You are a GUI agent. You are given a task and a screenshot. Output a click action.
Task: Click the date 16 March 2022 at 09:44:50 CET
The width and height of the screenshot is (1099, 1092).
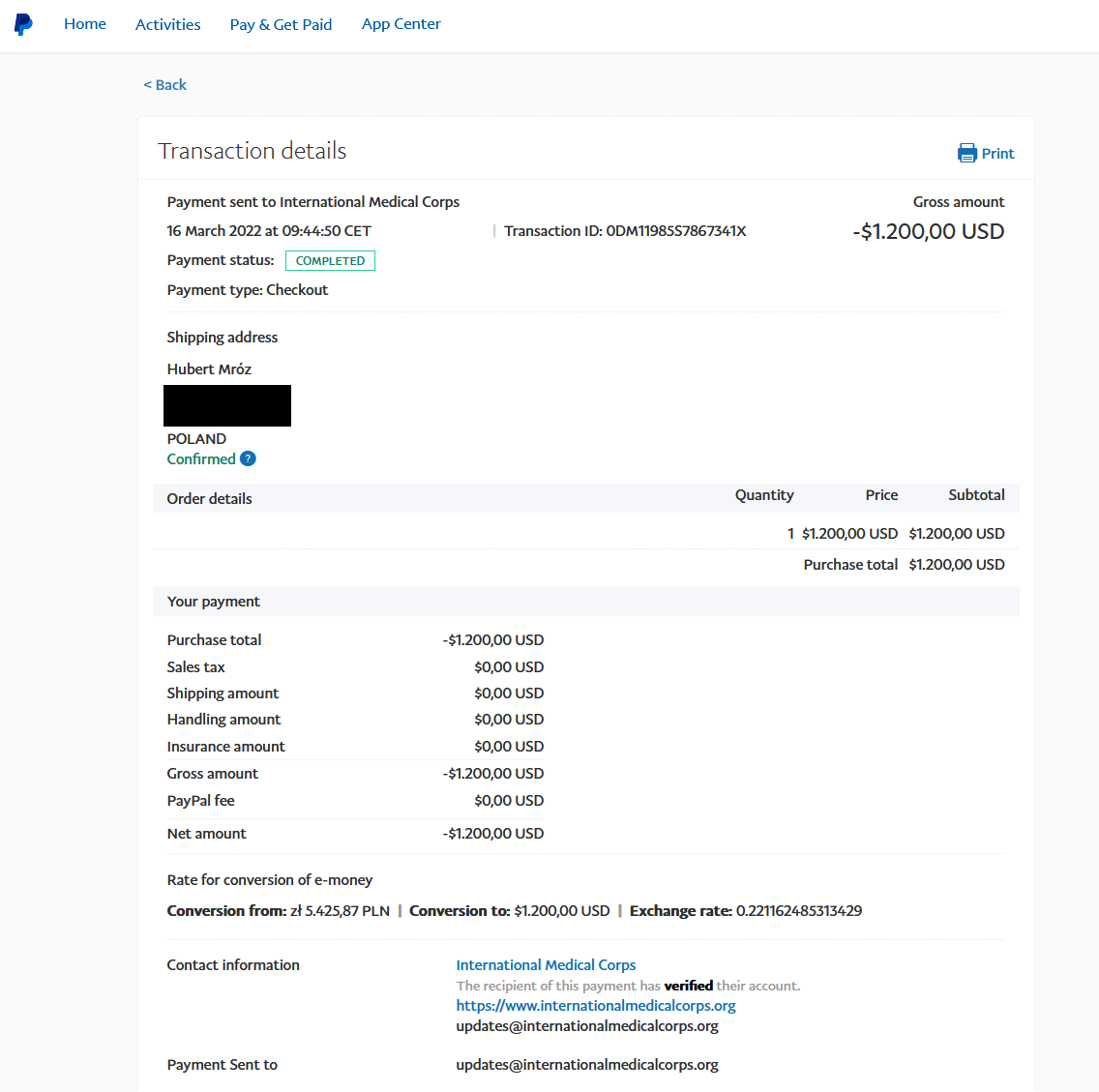click(268, 230)
